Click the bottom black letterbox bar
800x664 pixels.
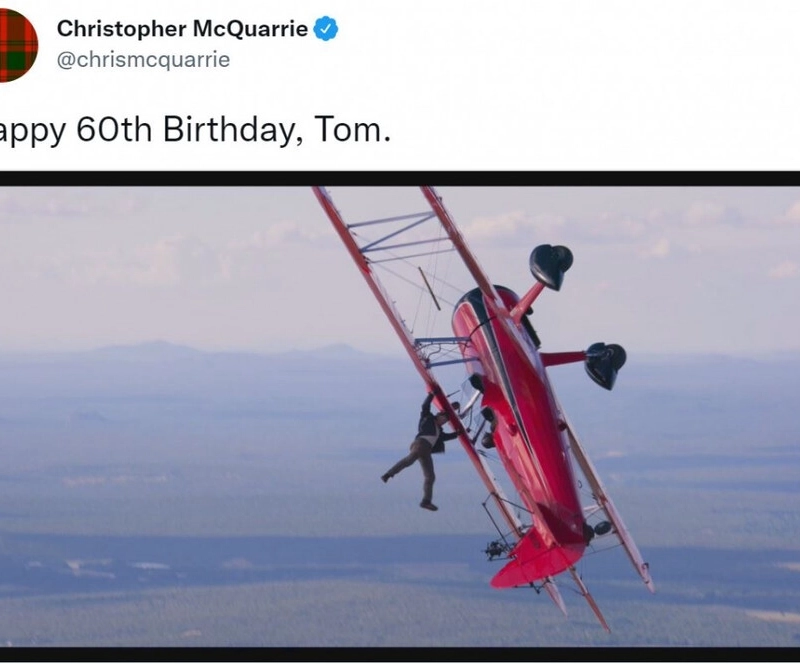click(400, 654)
